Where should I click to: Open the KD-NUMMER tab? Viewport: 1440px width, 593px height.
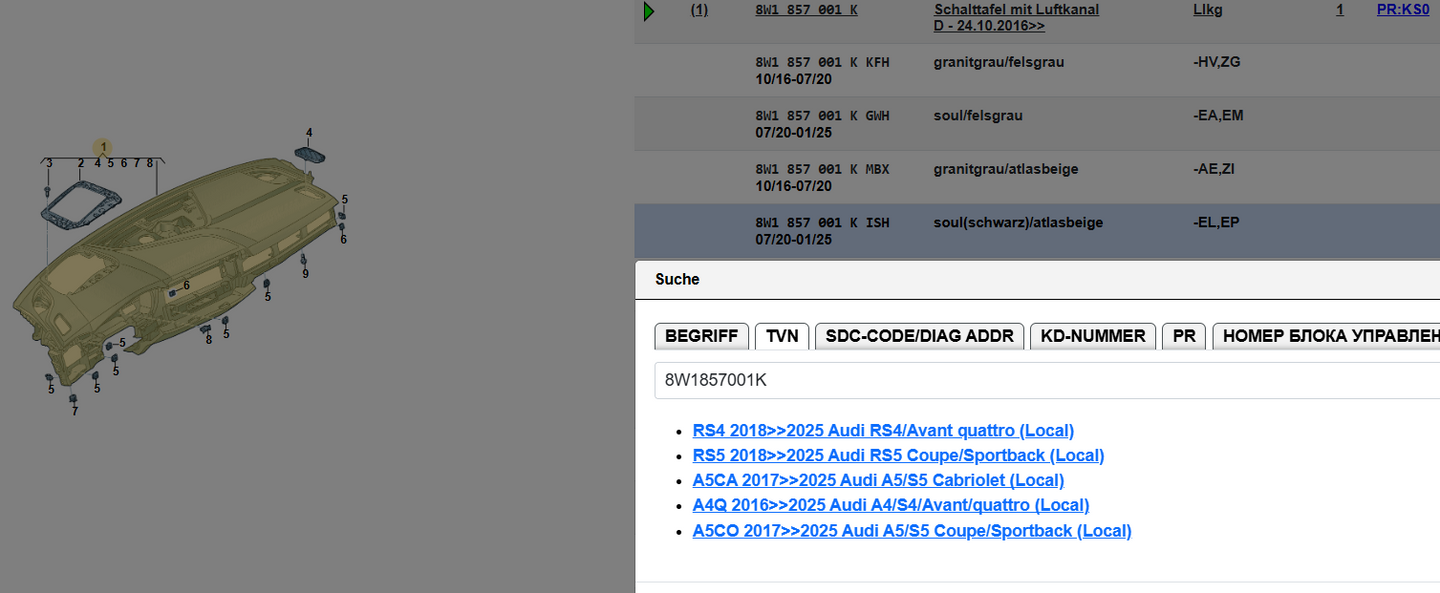(1093, 336)
